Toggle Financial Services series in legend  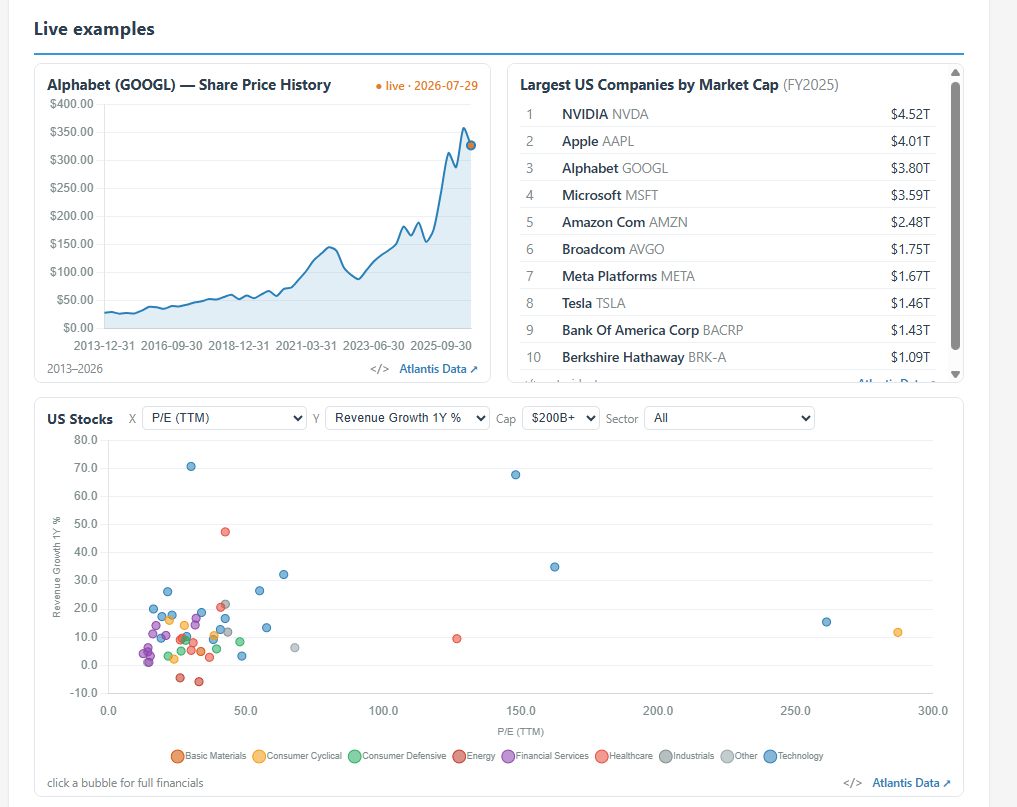click(545, 756)
